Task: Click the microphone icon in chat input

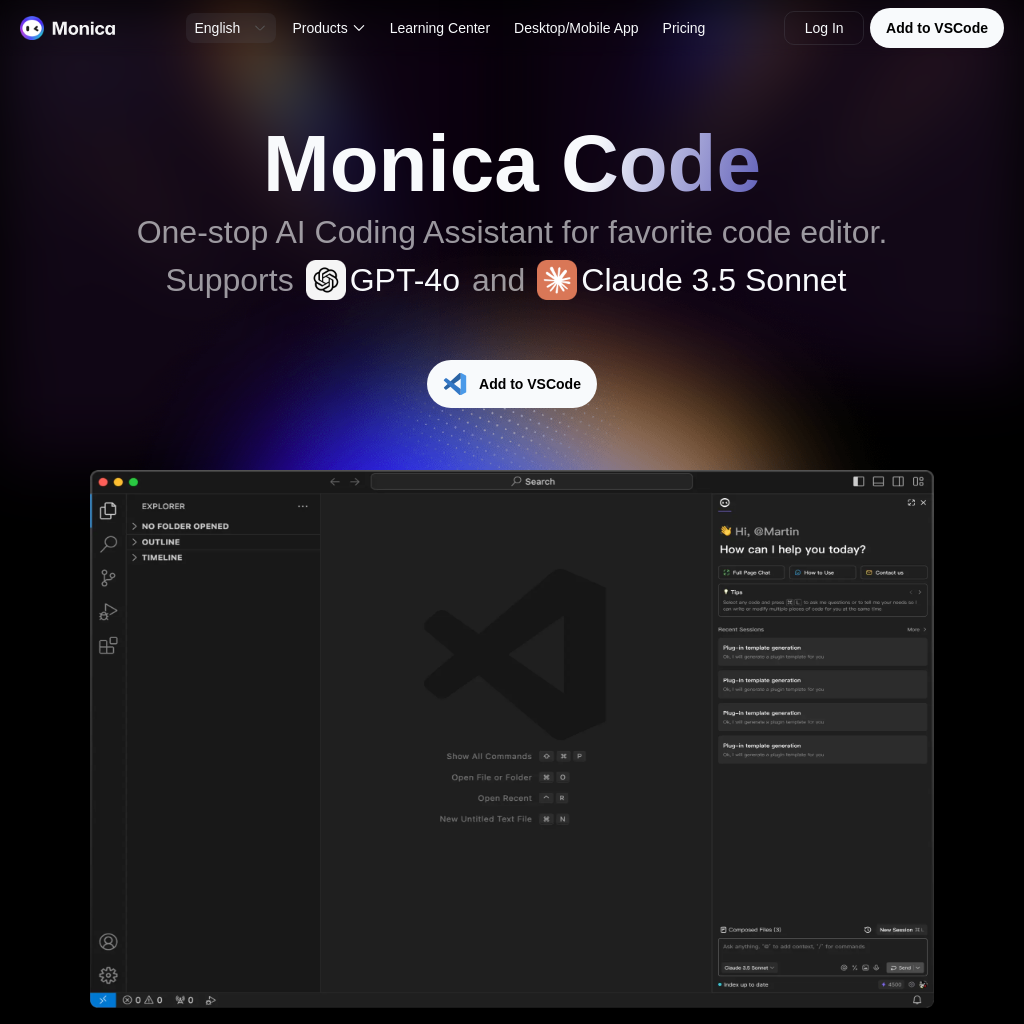Action: (x=876, y=968)
